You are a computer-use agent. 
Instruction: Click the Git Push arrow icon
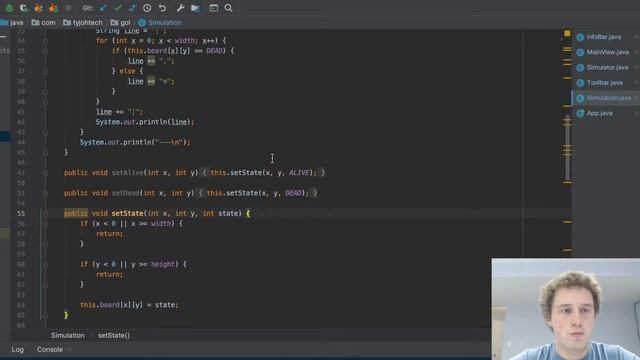[132, 8]
